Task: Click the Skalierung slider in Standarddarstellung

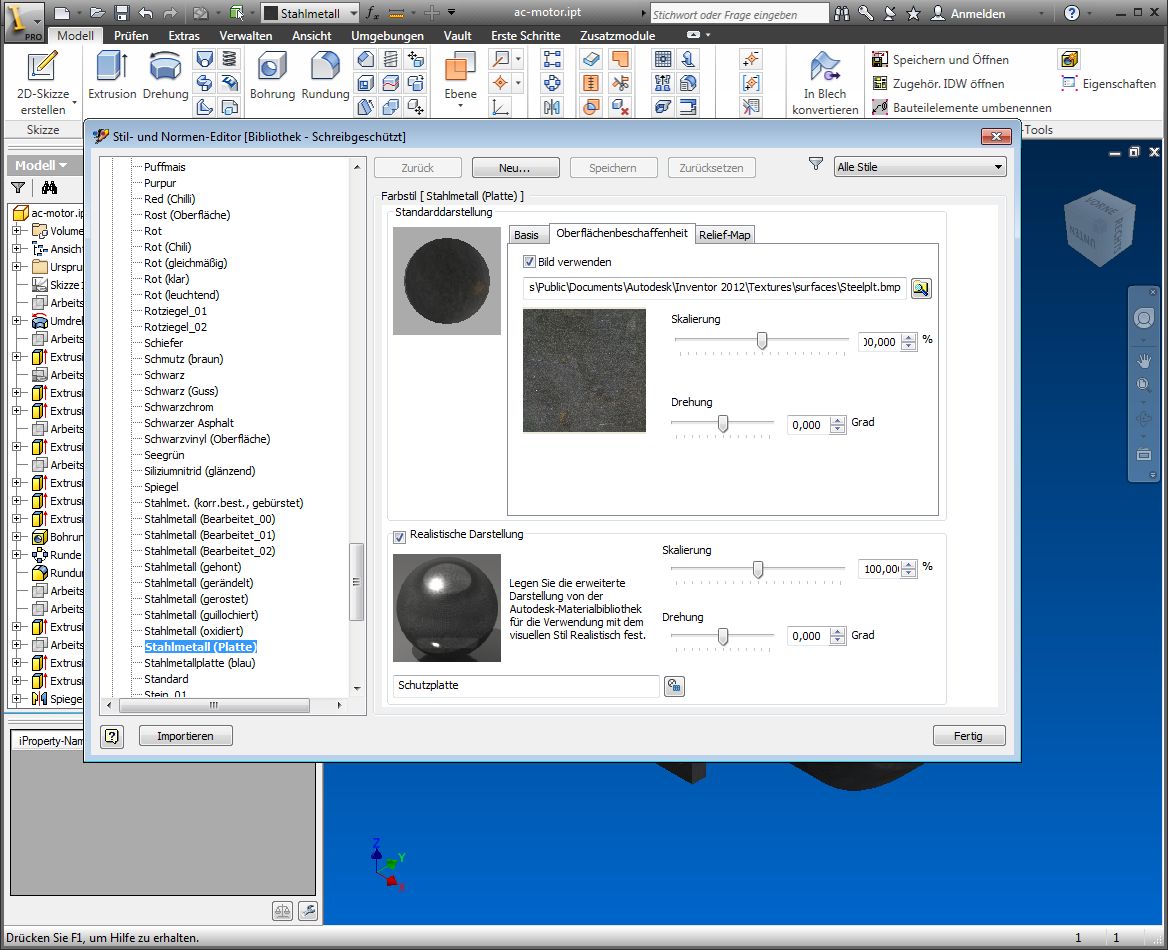Action: (762, 341)
